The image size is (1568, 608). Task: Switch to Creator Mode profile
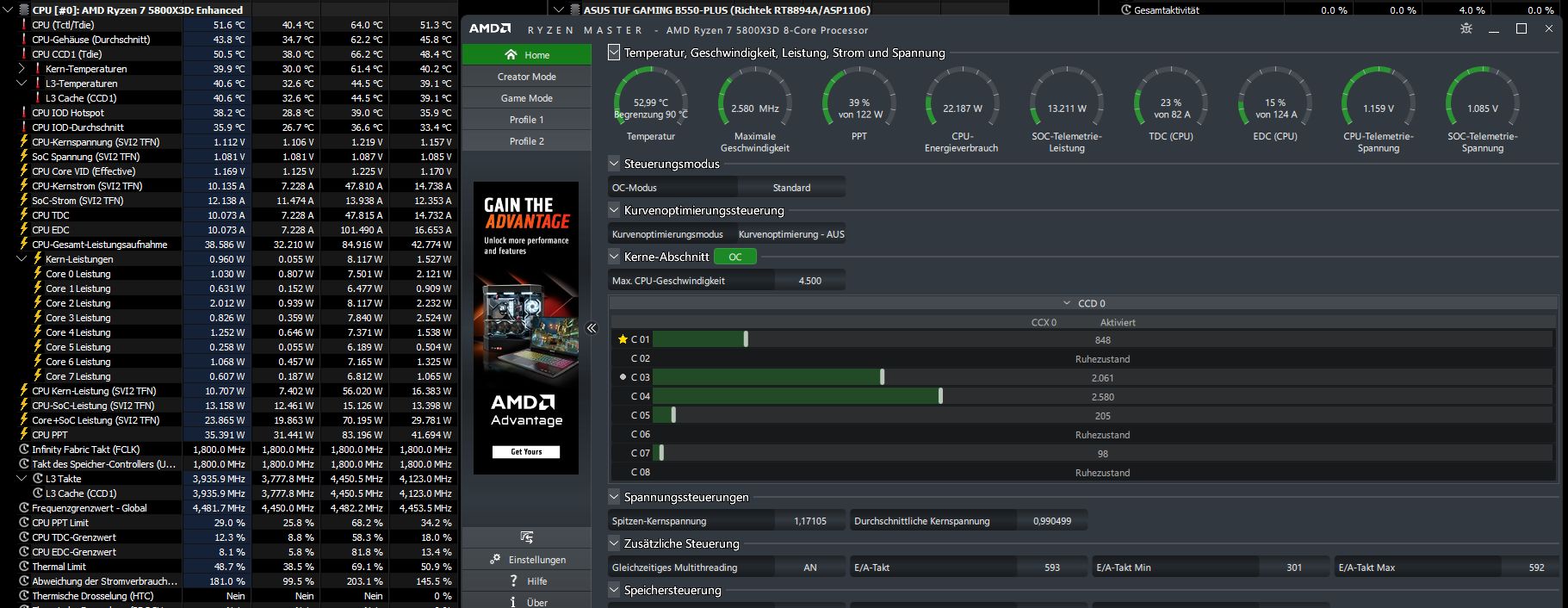527,77
